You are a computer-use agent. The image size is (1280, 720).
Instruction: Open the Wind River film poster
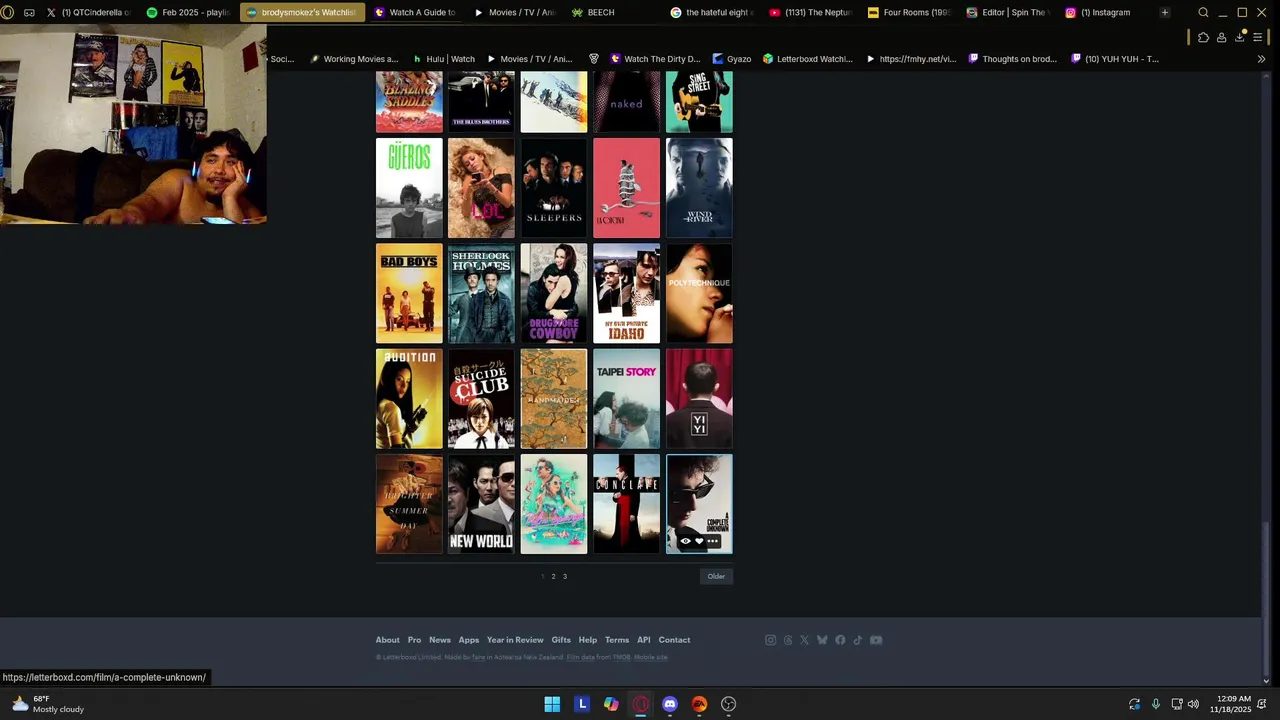(x=699, y=188)
